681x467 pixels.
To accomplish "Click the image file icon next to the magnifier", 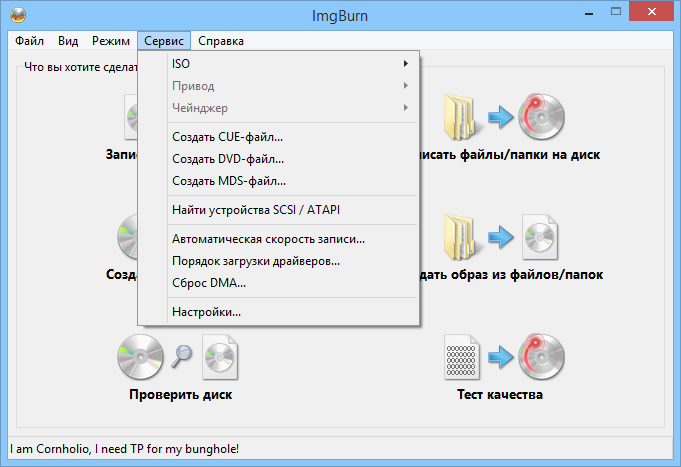I will (220, 357).
